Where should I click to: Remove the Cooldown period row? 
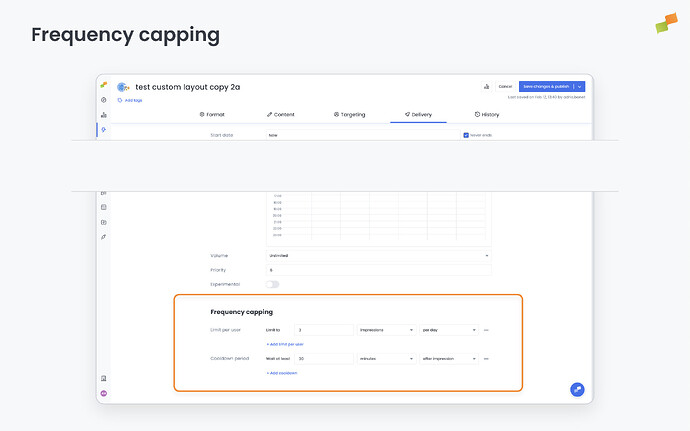pos(486,359)
